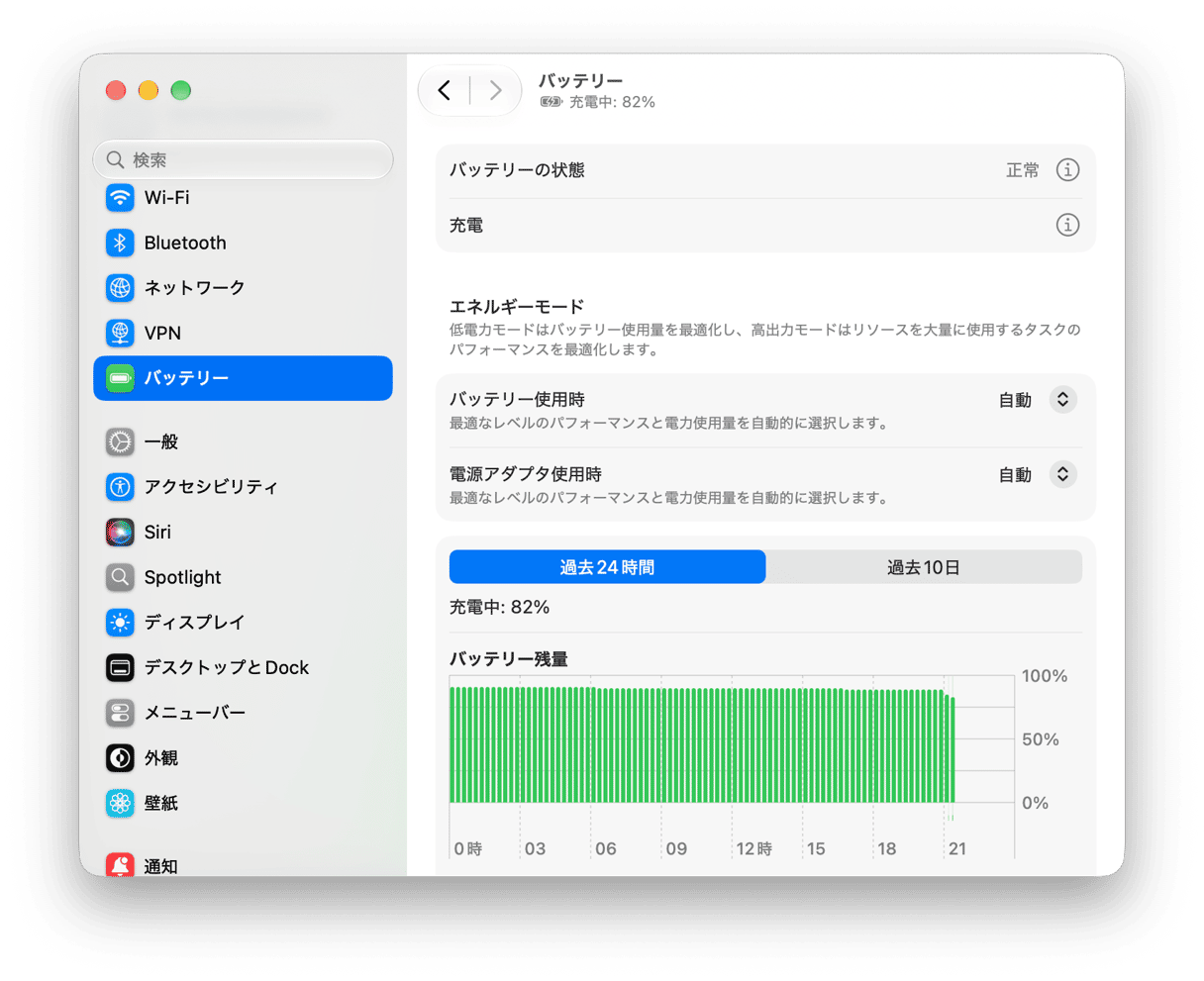
Task: Open info for バッテリーの状態
Action: 1067,170
